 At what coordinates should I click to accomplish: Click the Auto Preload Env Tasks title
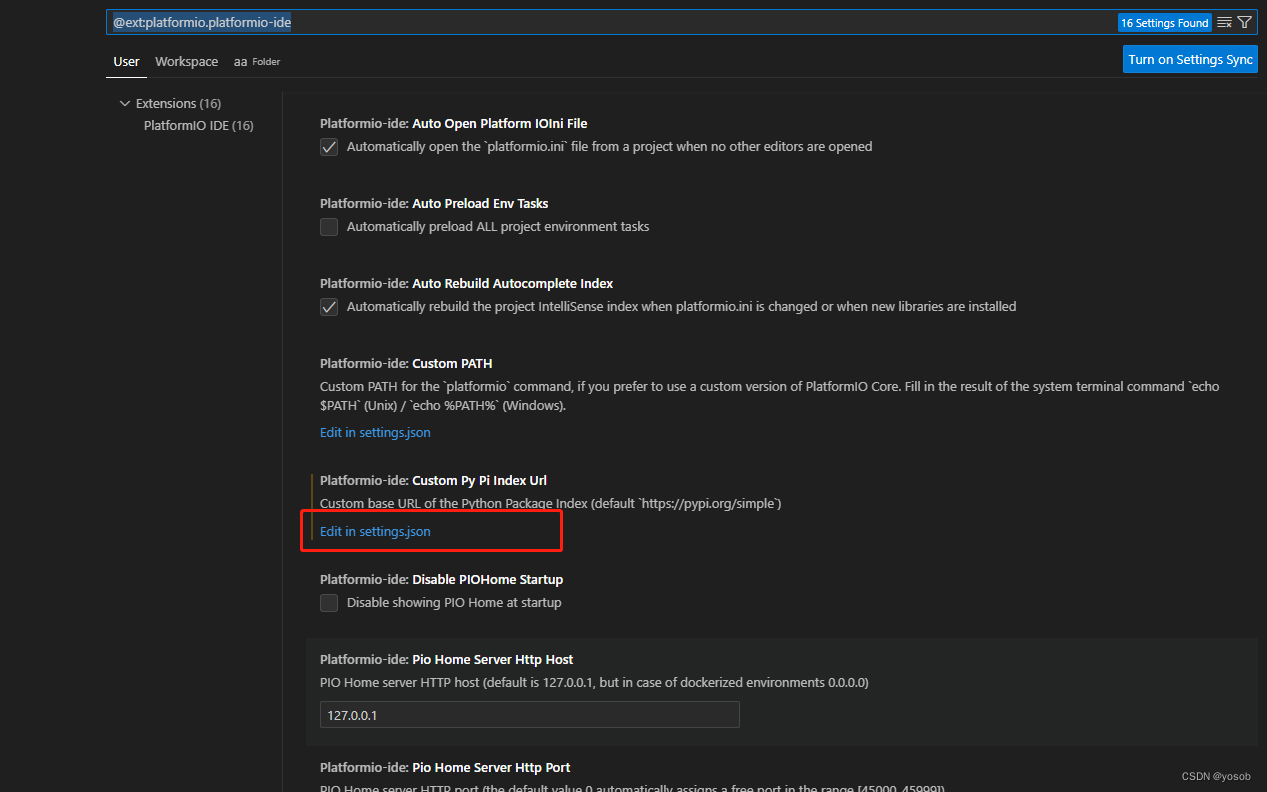tap(434, 204)
